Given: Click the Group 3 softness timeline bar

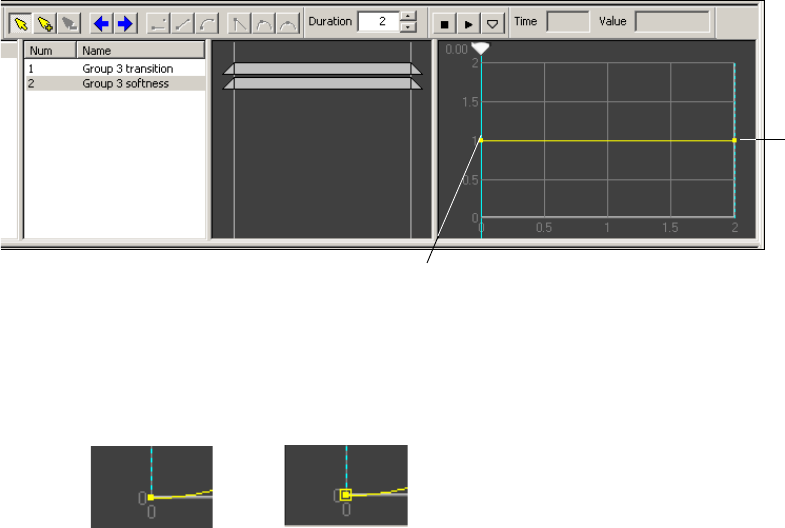Looking at the screenshot, I should point(322,84).
